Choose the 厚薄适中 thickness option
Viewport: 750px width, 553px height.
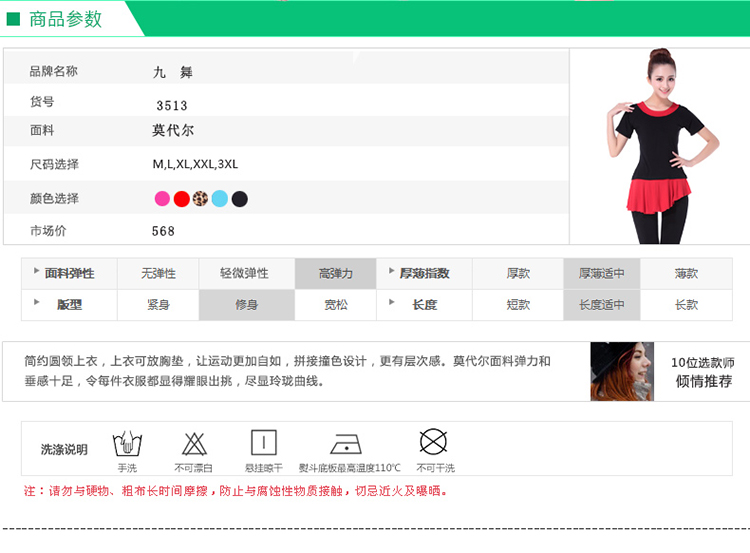click(601, 274)
